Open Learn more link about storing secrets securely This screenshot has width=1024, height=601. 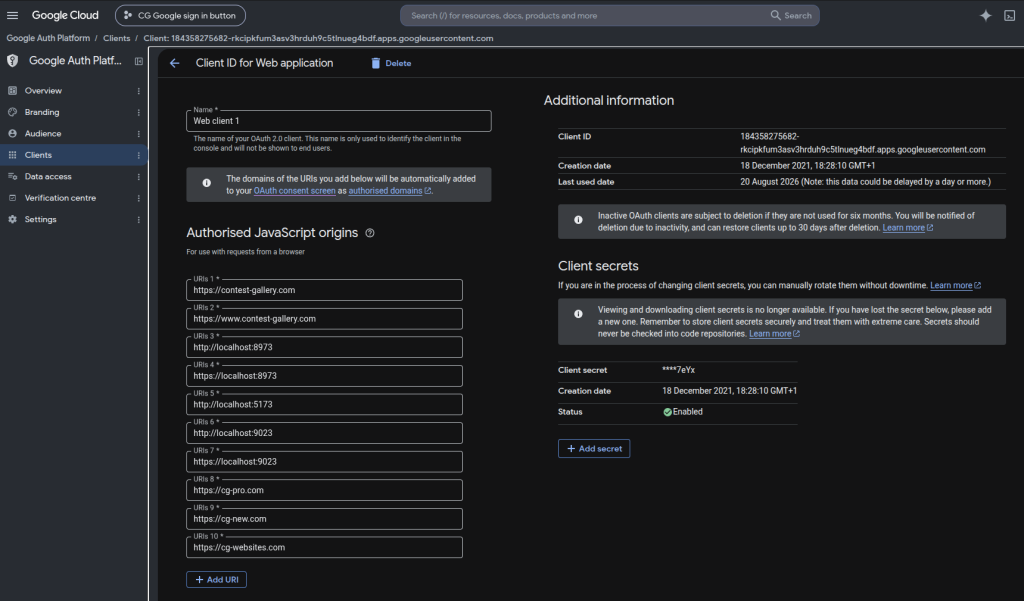point(774,334)
